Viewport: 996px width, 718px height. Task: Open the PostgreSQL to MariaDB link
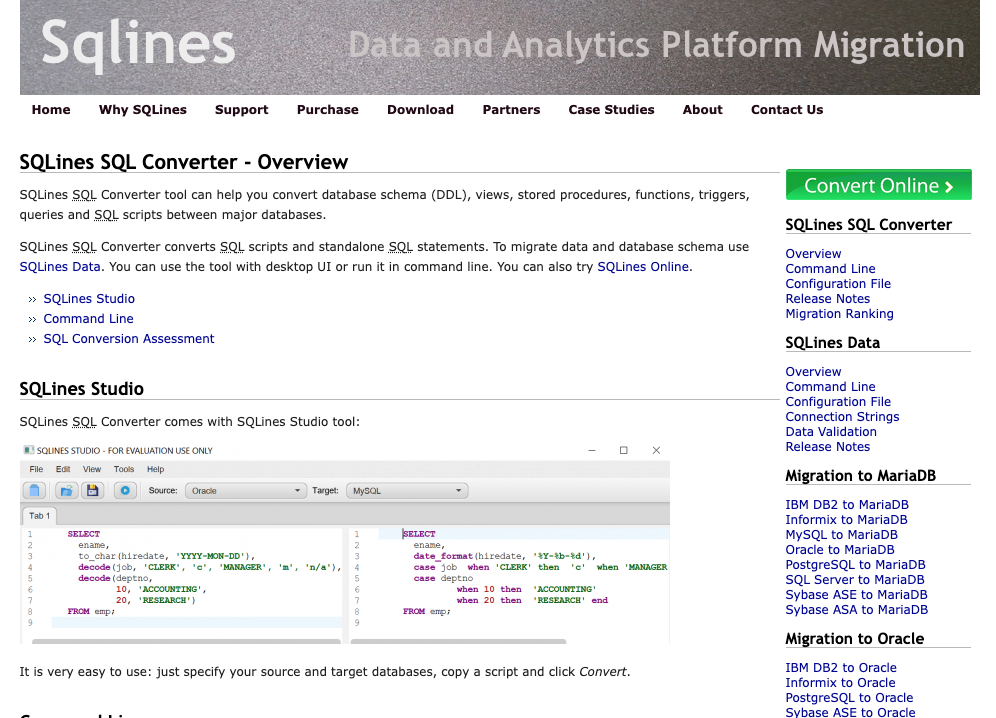click(855, 565)
